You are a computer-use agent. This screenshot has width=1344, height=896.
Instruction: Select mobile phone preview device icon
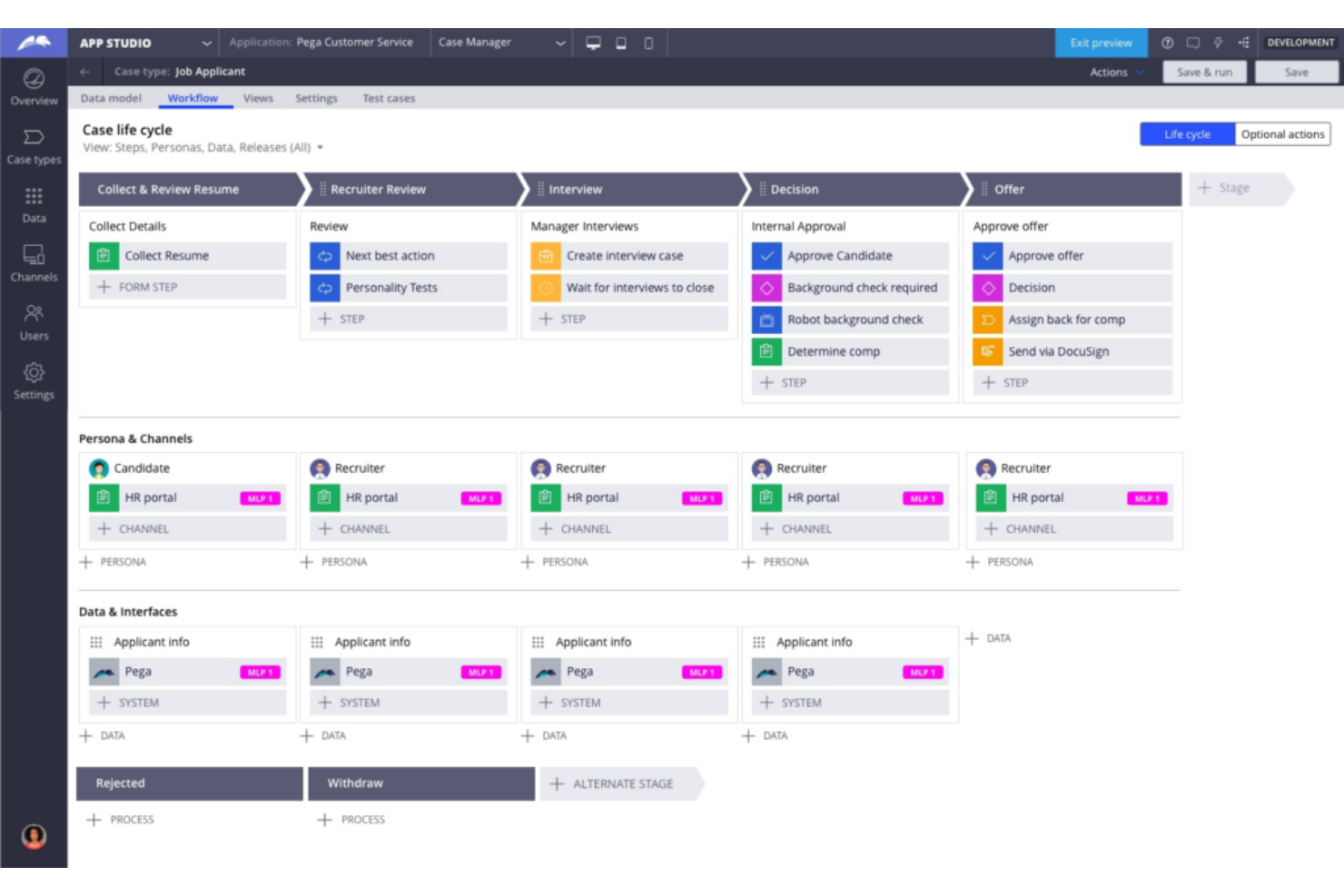point(648,43)
